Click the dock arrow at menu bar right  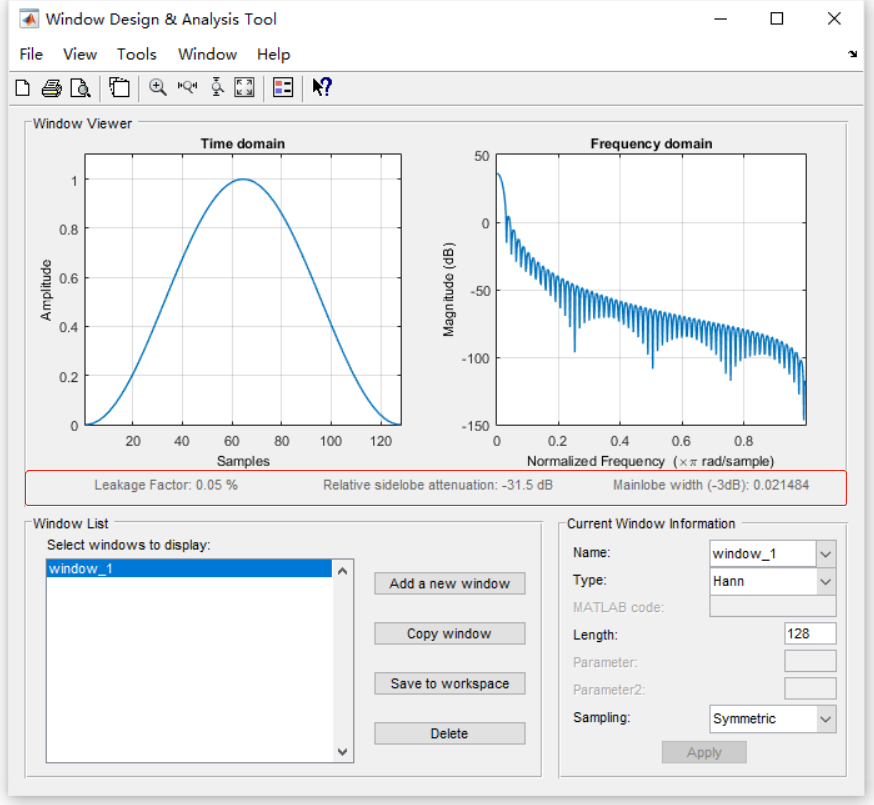pyautogui.click(x=852, y=54)
